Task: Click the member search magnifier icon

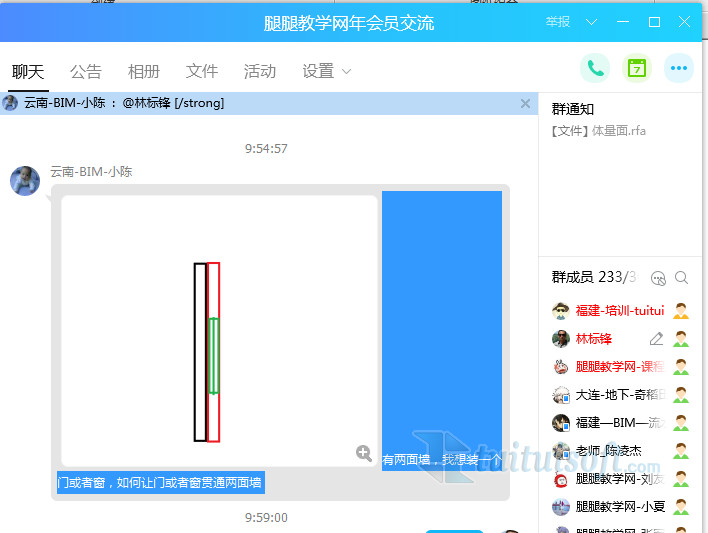Action: (x=682, y=278)
